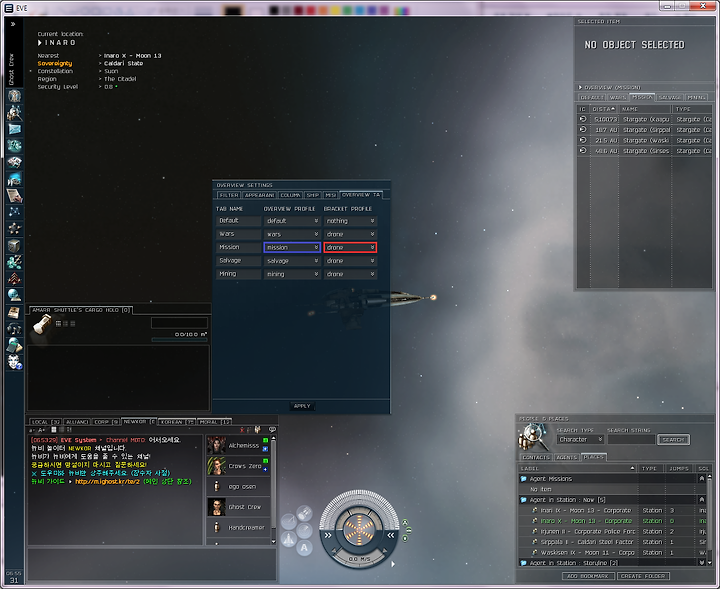Open the Assets cube icon
The image size is (720, 589).
point(14,246)
